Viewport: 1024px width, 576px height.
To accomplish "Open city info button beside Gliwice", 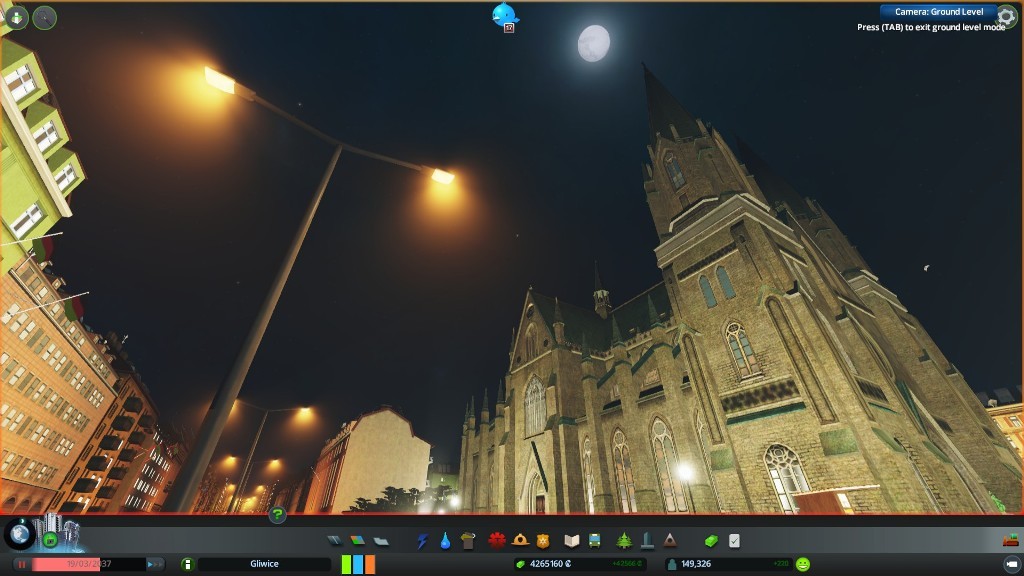I will [x=187, y=564].
